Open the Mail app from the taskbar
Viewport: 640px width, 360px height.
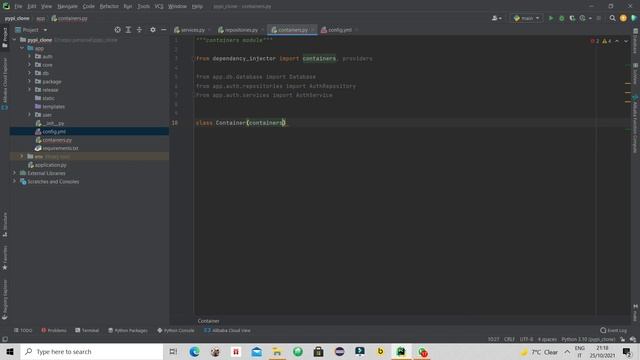pyautogui.click(x=256, y=351)
